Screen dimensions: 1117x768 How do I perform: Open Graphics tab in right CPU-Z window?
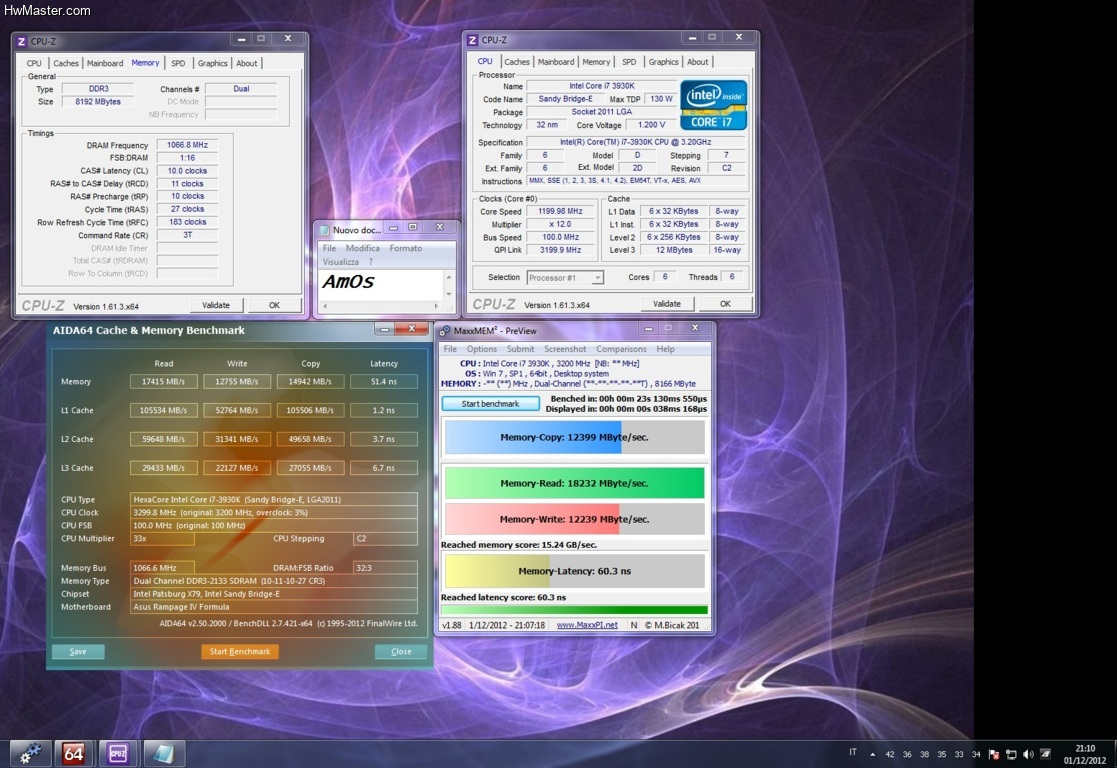click(663, 62)
